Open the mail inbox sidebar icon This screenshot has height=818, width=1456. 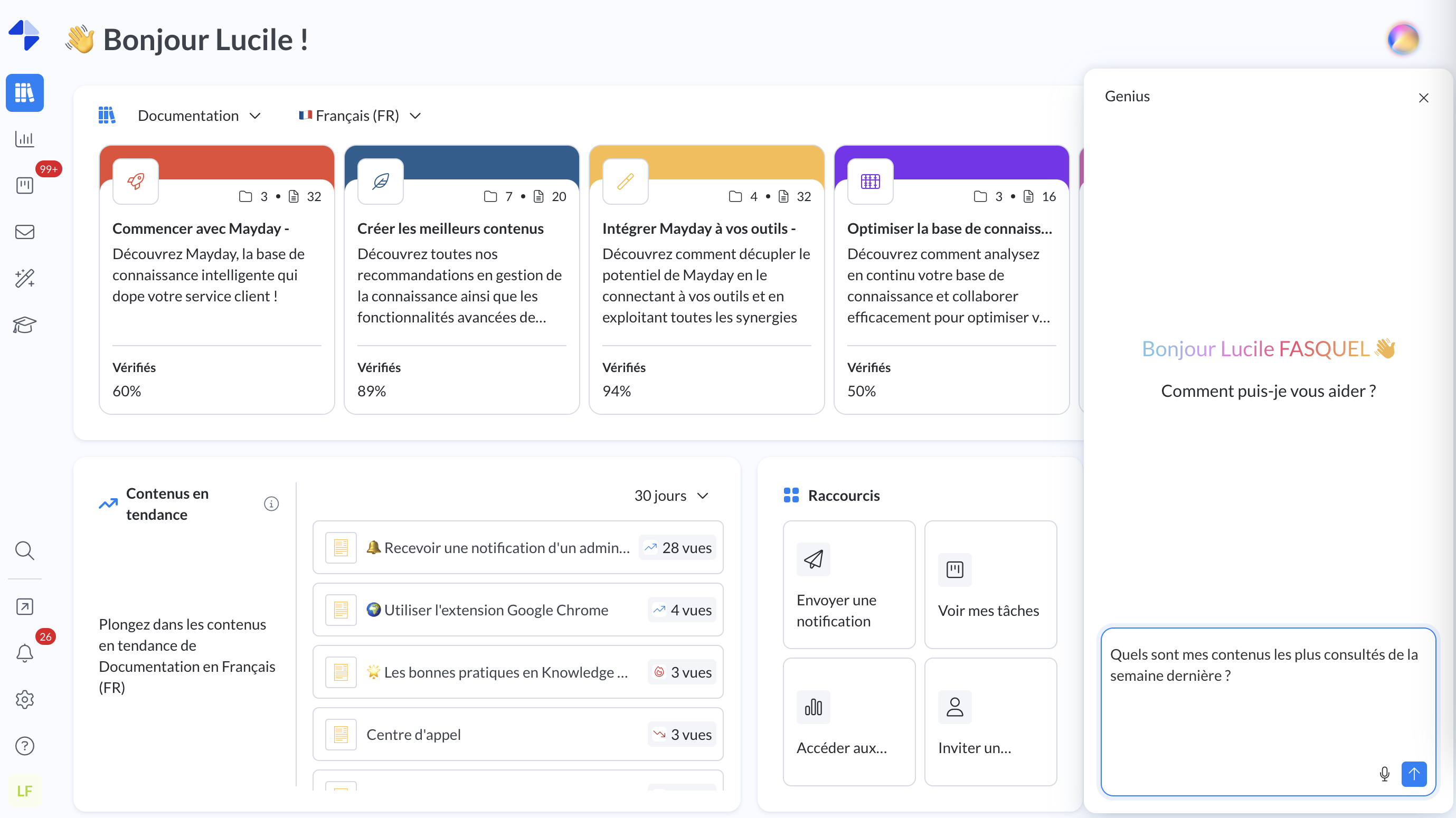(24, 232)
